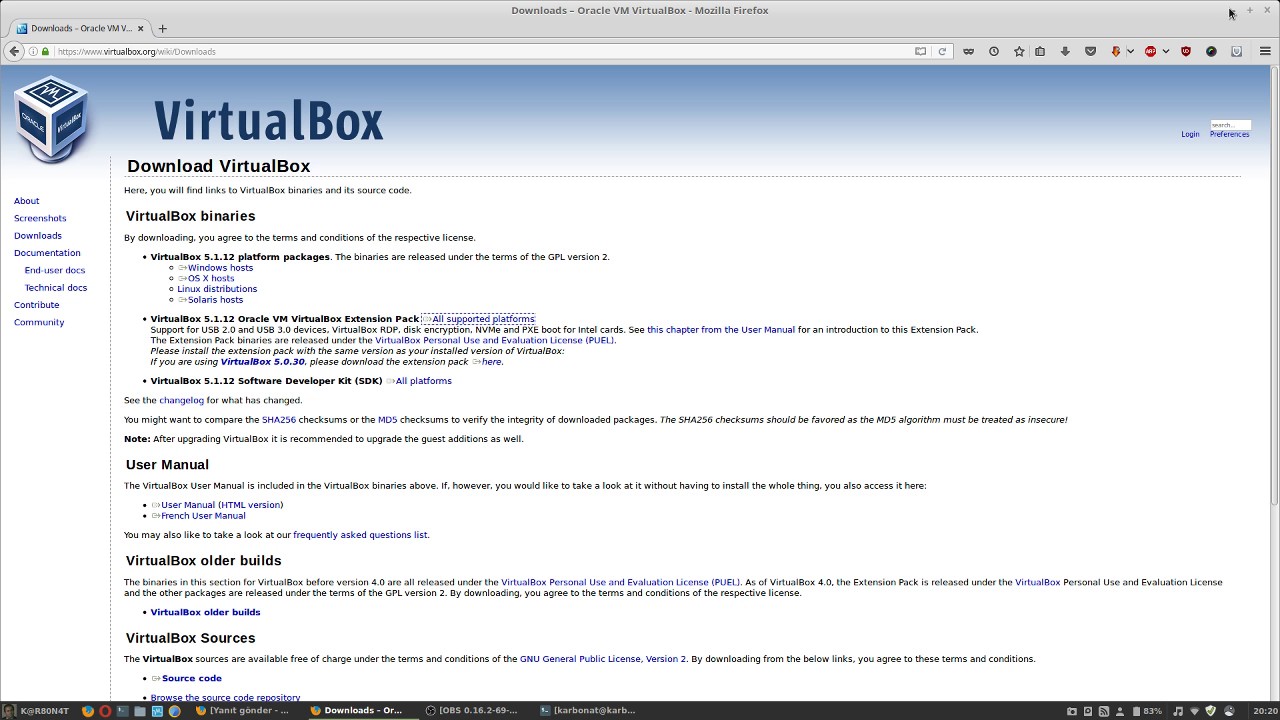
Task: Open the changelog link
Action: (x=181, y=400)
